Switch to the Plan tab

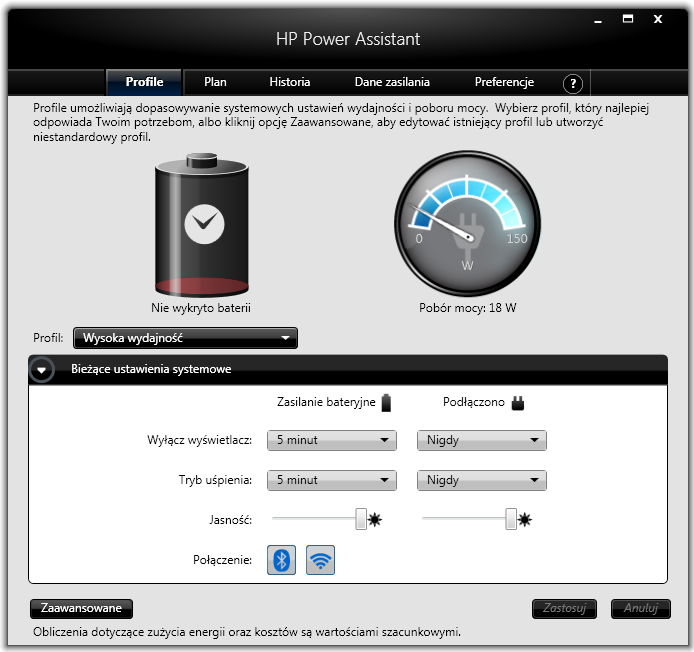[x=215, y=82]
